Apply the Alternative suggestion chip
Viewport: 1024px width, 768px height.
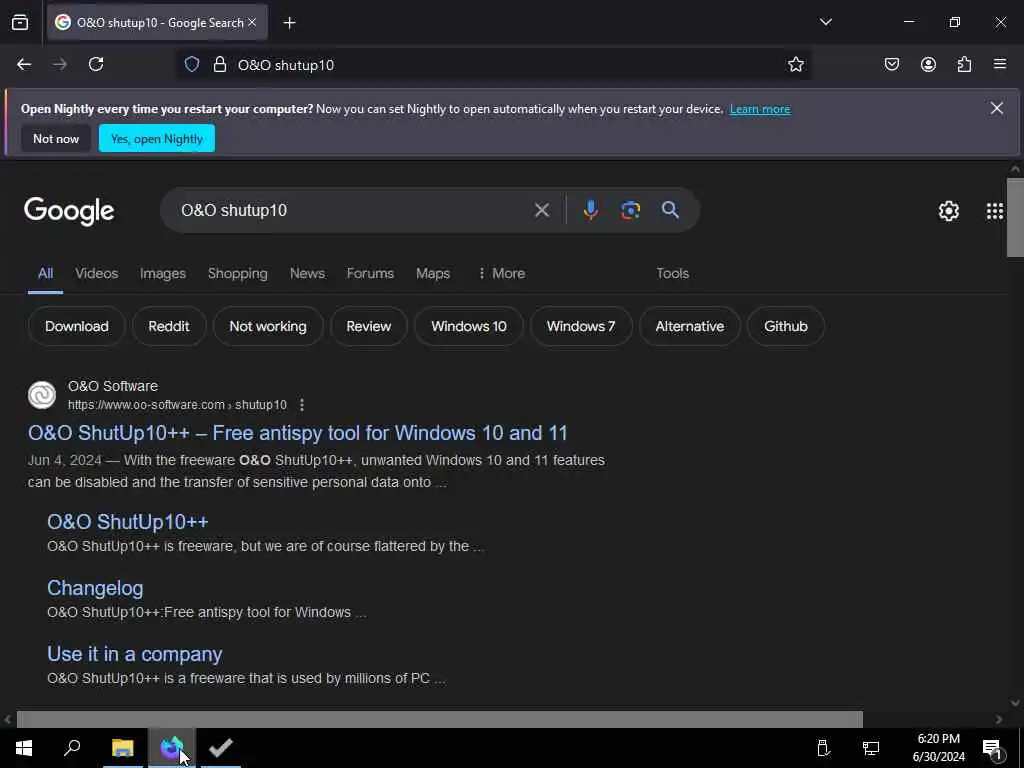[x=690, y=327]
